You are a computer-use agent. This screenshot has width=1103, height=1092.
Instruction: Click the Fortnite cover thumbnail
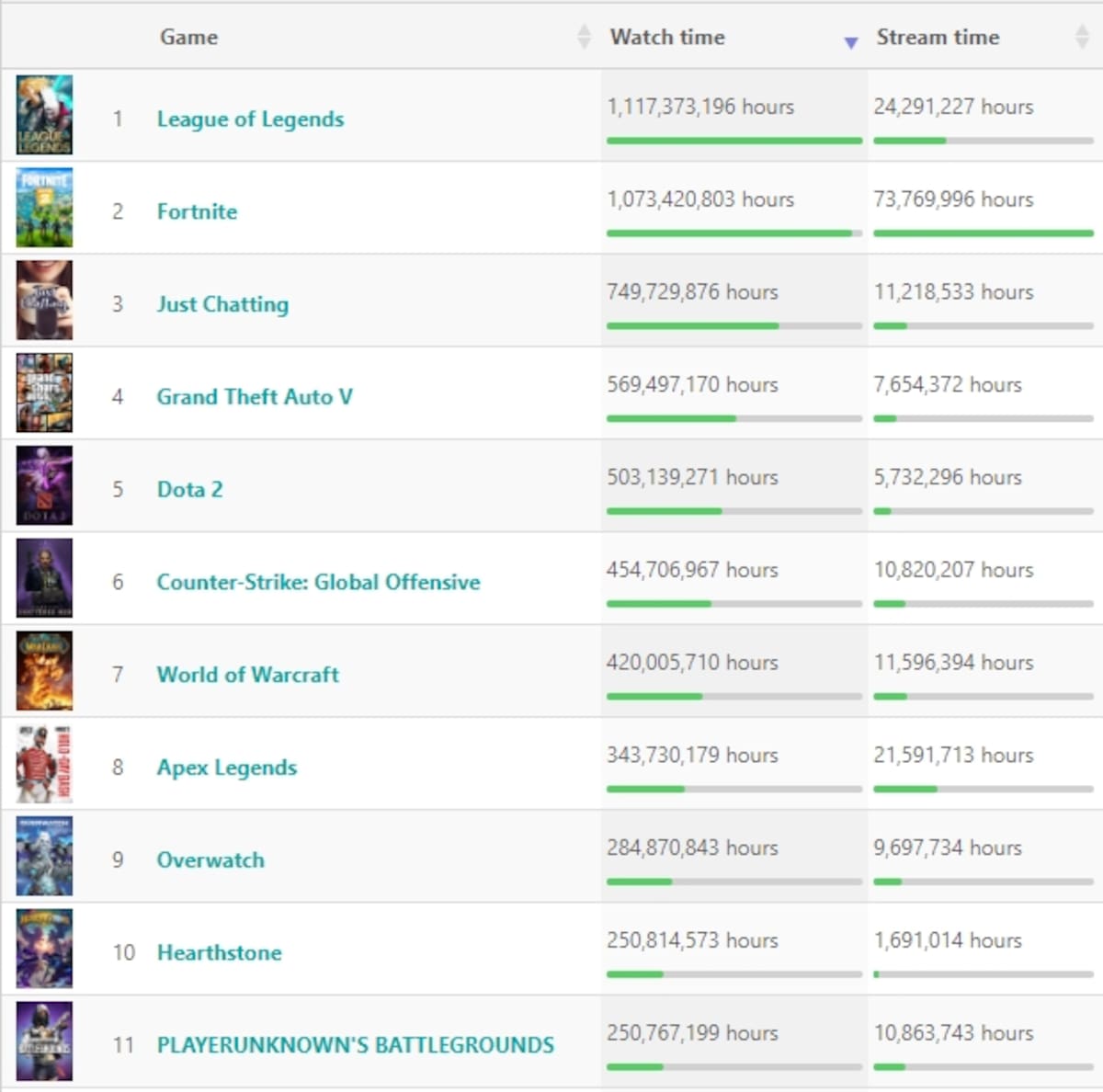(x=44, y=208)
